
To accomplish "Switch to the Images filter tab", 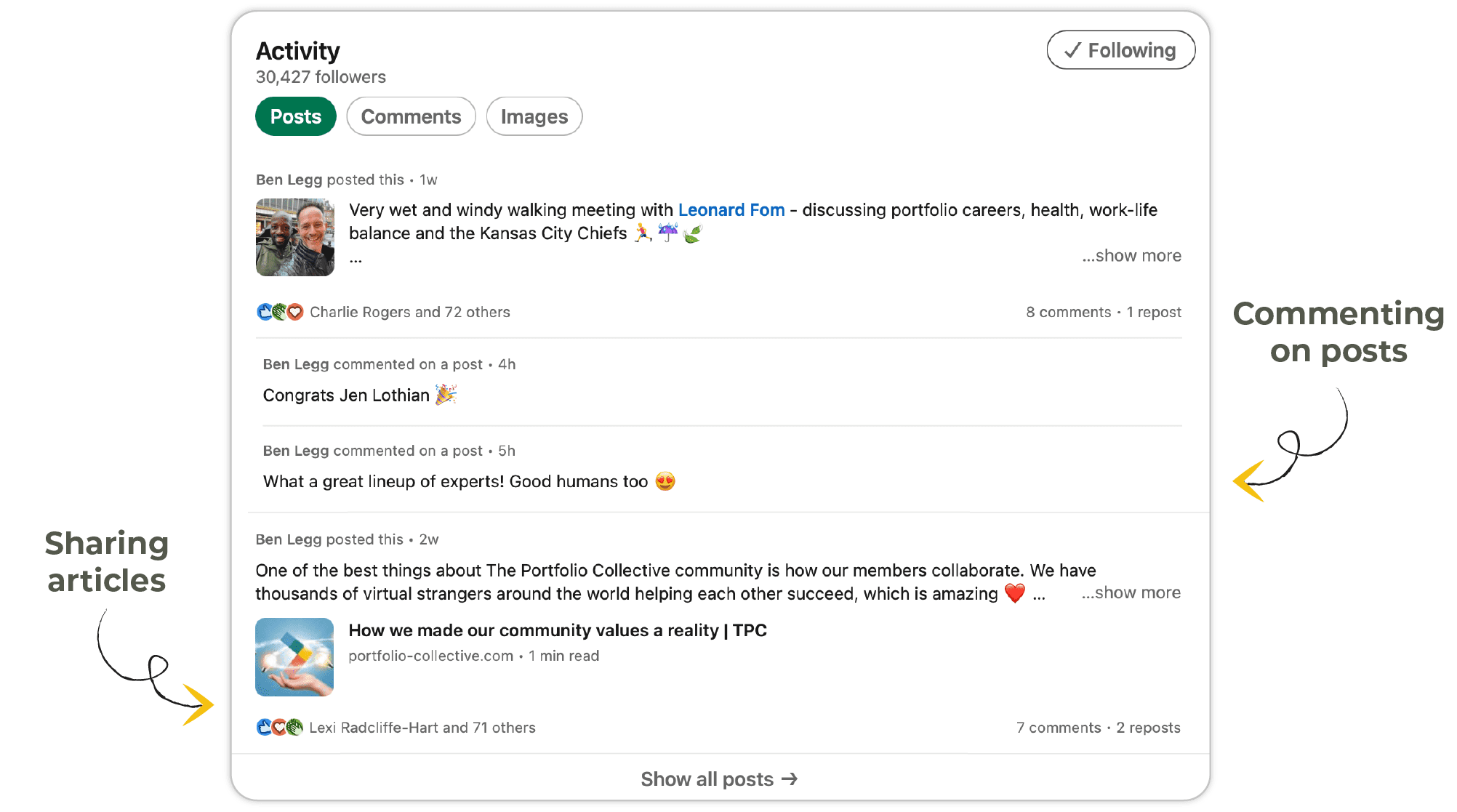I will click(x=534, y=116).
